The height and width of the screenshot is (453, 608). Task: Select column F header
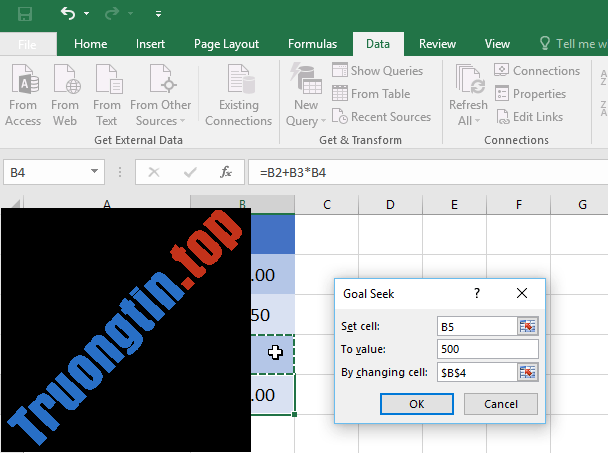[519, 204]
